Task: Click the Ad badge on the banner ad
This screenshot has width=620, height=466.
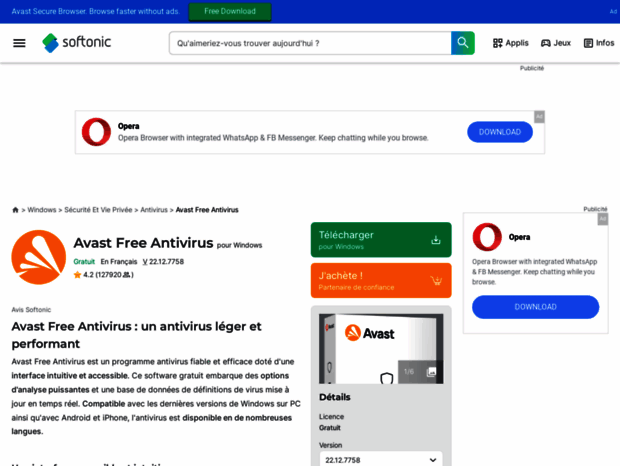Action: click(x=539, y=117)
